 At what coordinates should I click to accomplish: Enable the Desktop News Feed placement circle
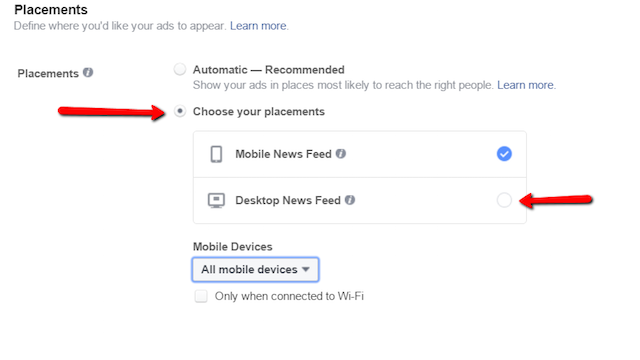click(x=504, y=200)
